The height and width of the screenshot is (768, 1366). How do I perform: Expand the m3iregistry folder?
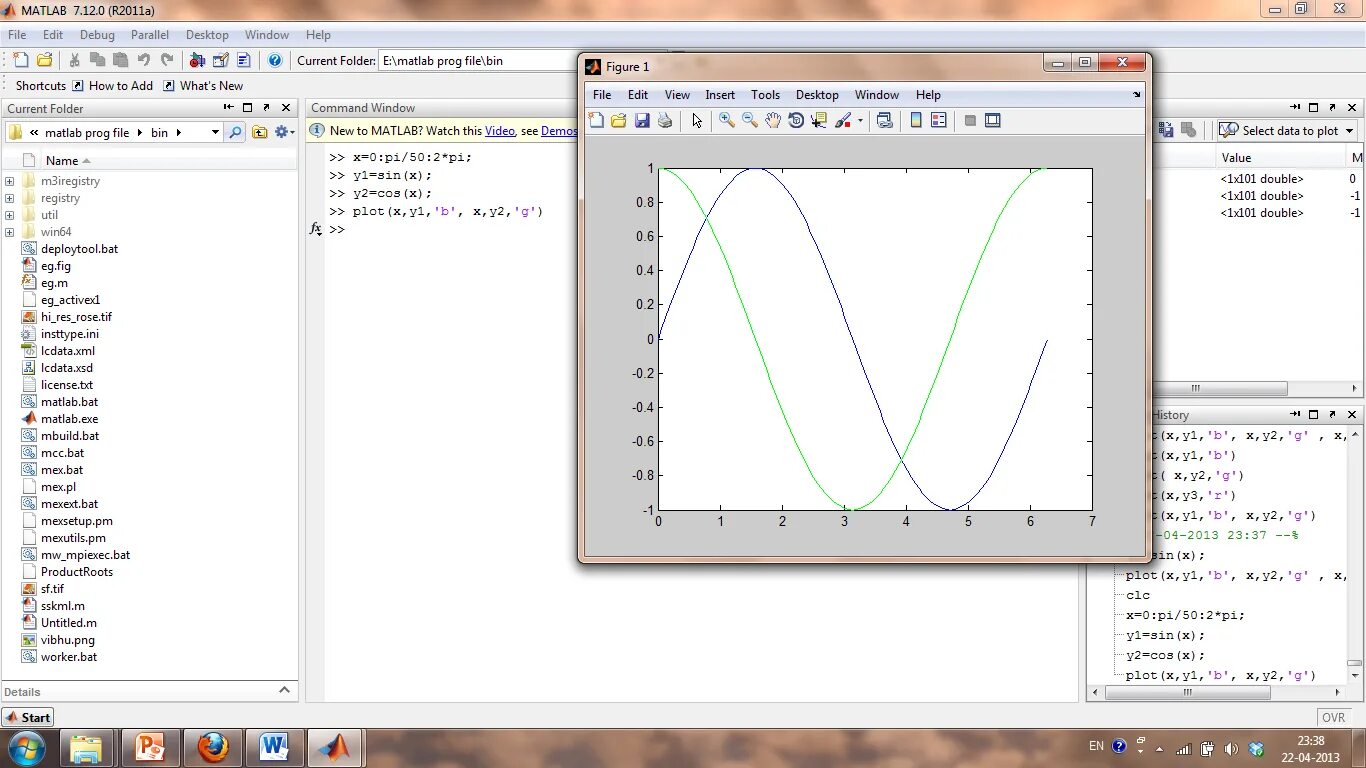[x=10, y=181]
